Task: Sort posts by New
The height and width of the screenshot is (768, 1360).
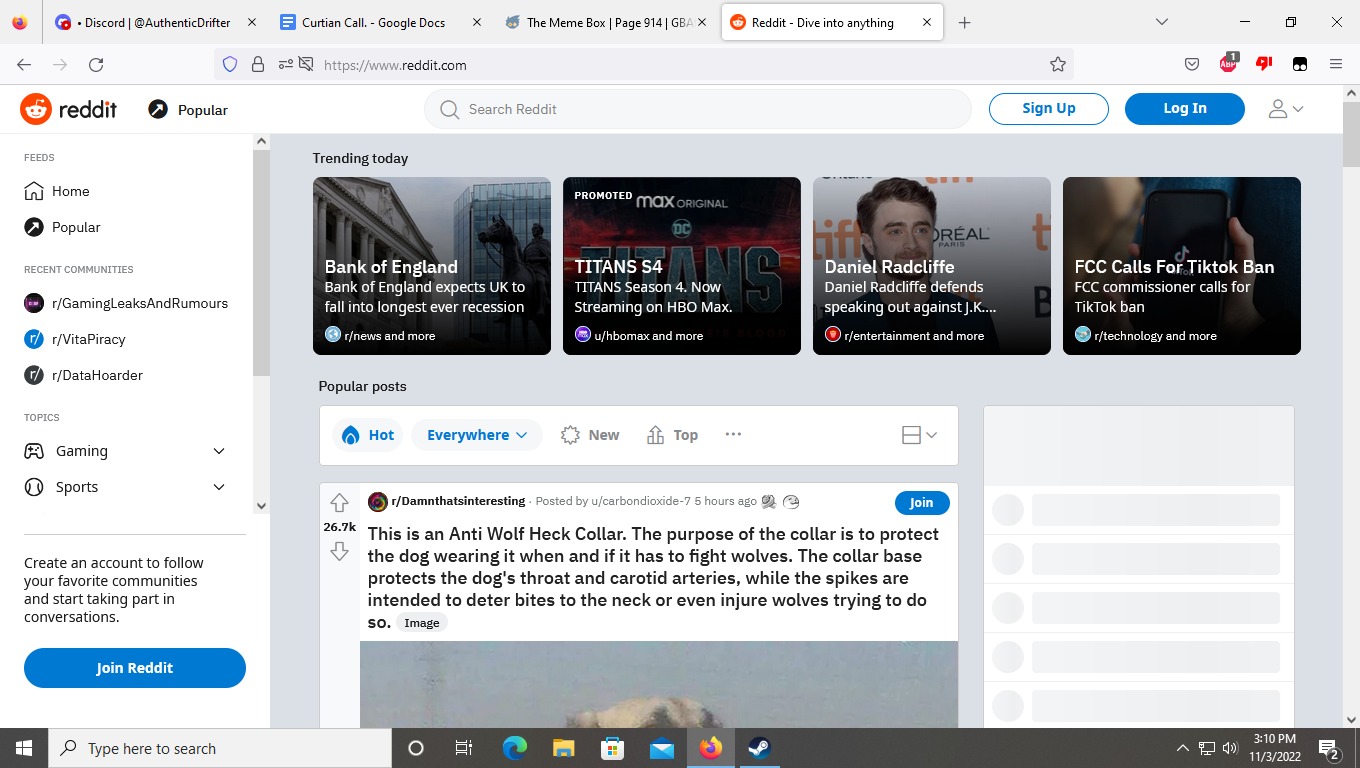Action: (590, 435)
